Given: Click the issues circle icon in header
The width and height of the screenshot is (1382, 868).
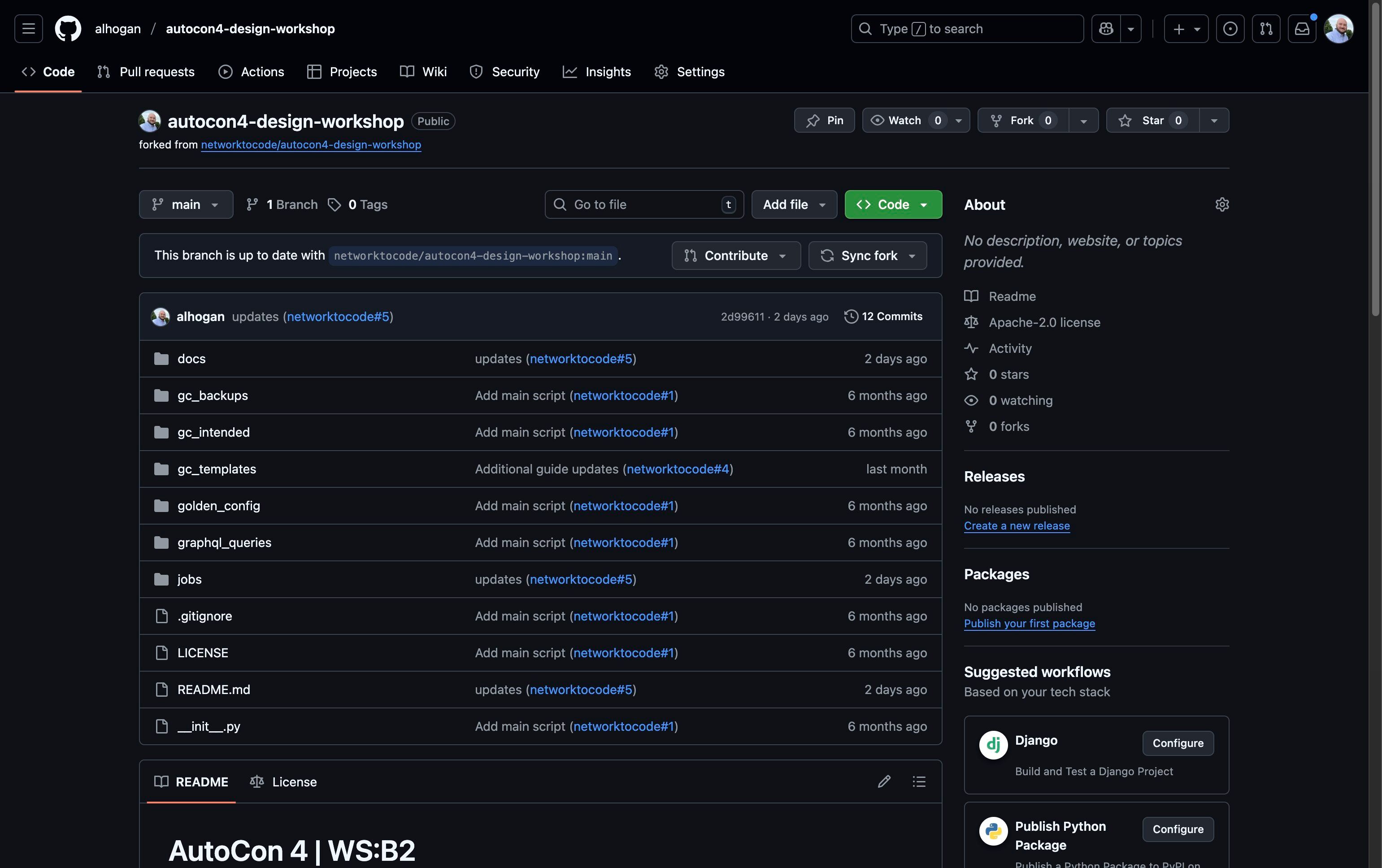Looking at the screenshot, I should pos(1230,29).
